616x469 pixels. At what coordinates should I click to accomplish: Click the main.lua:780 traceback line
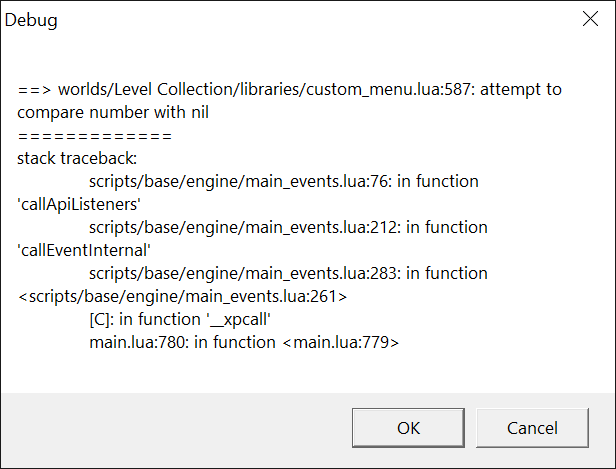click(x=244, y=343)
